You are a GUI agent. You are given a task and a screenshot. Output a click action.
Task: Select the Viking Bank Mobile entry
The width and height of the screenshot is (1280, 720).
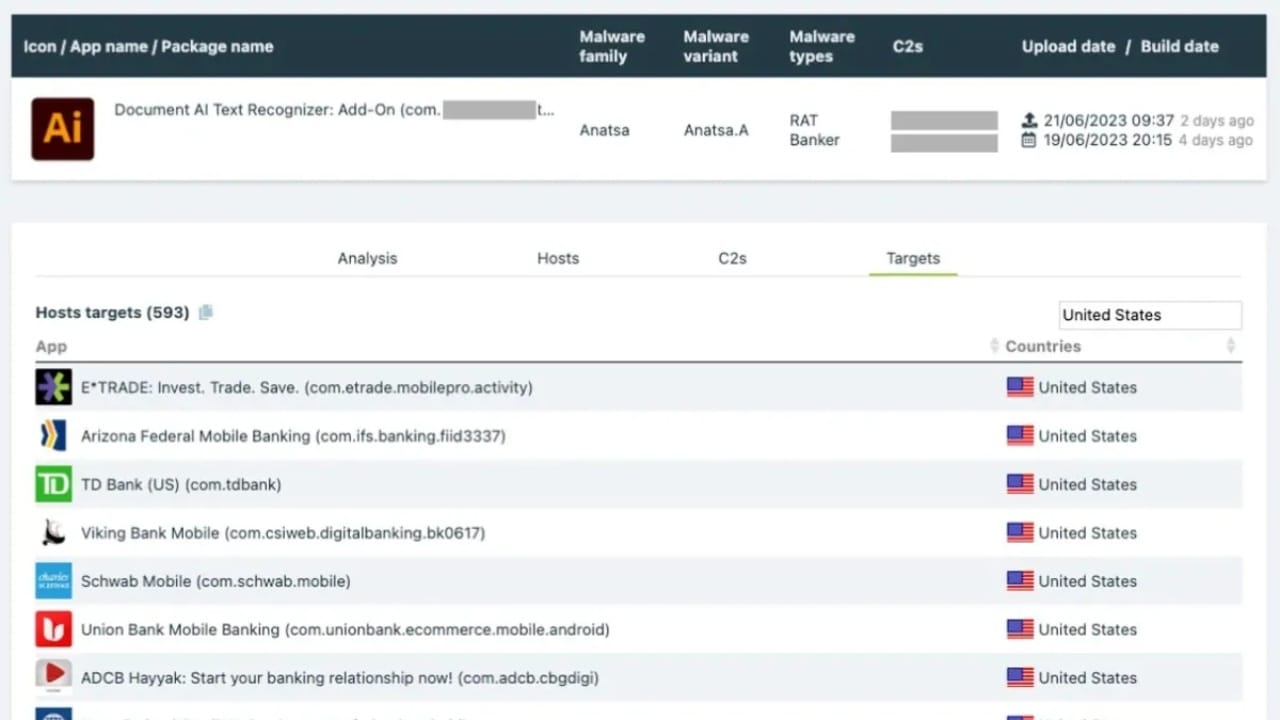tap(283, 533)
